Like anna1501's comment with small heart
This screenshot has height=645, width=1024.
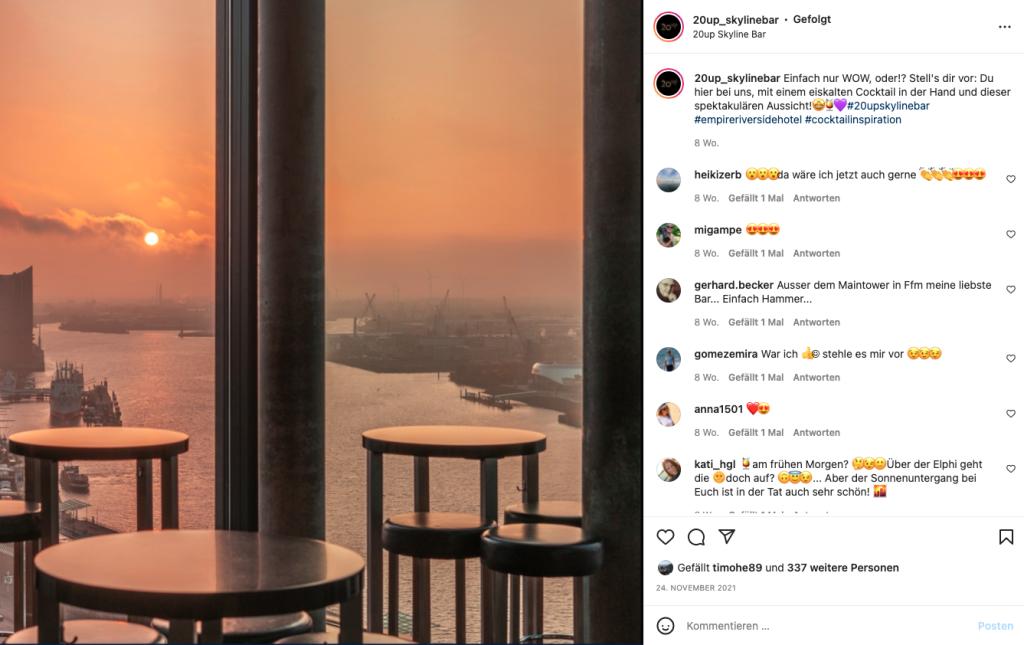pos(1010,413)
